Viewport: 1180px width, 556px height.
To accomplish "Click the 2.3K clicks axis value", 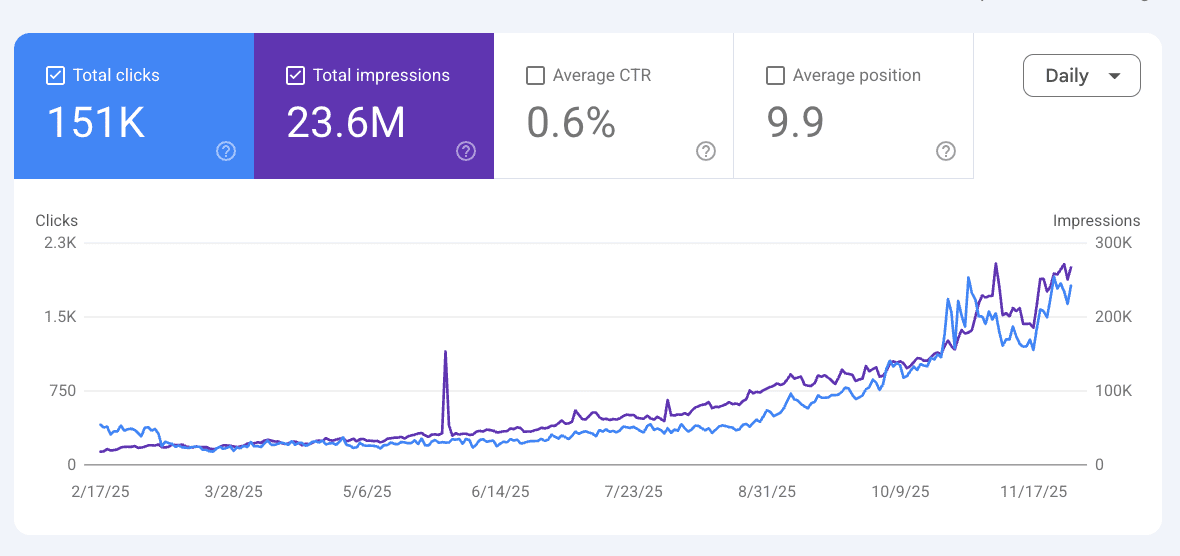I will pos(62,243).
